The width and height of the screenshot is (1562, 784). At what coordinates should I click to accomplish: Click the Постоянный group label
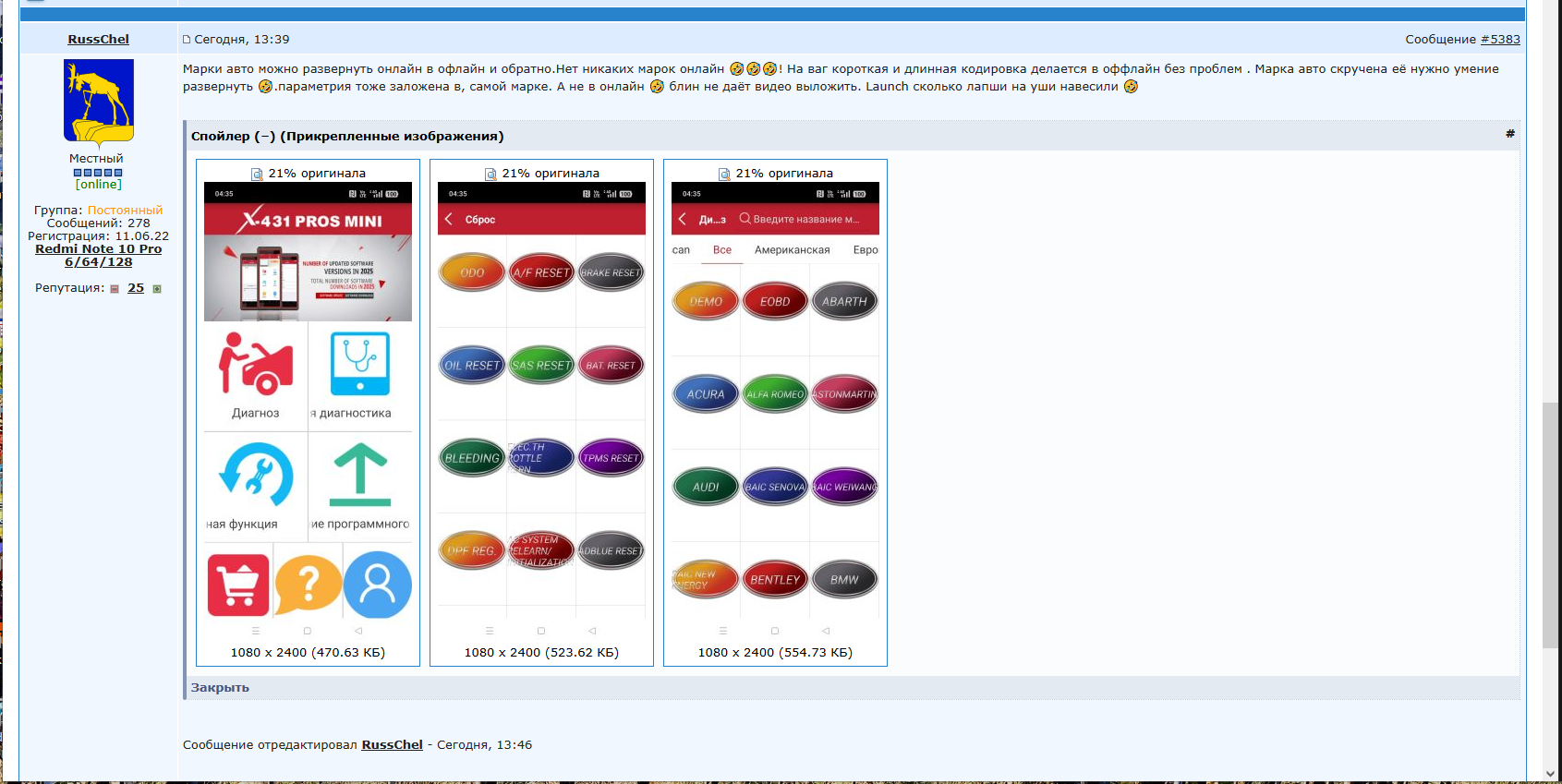click(x=125, y=211)
